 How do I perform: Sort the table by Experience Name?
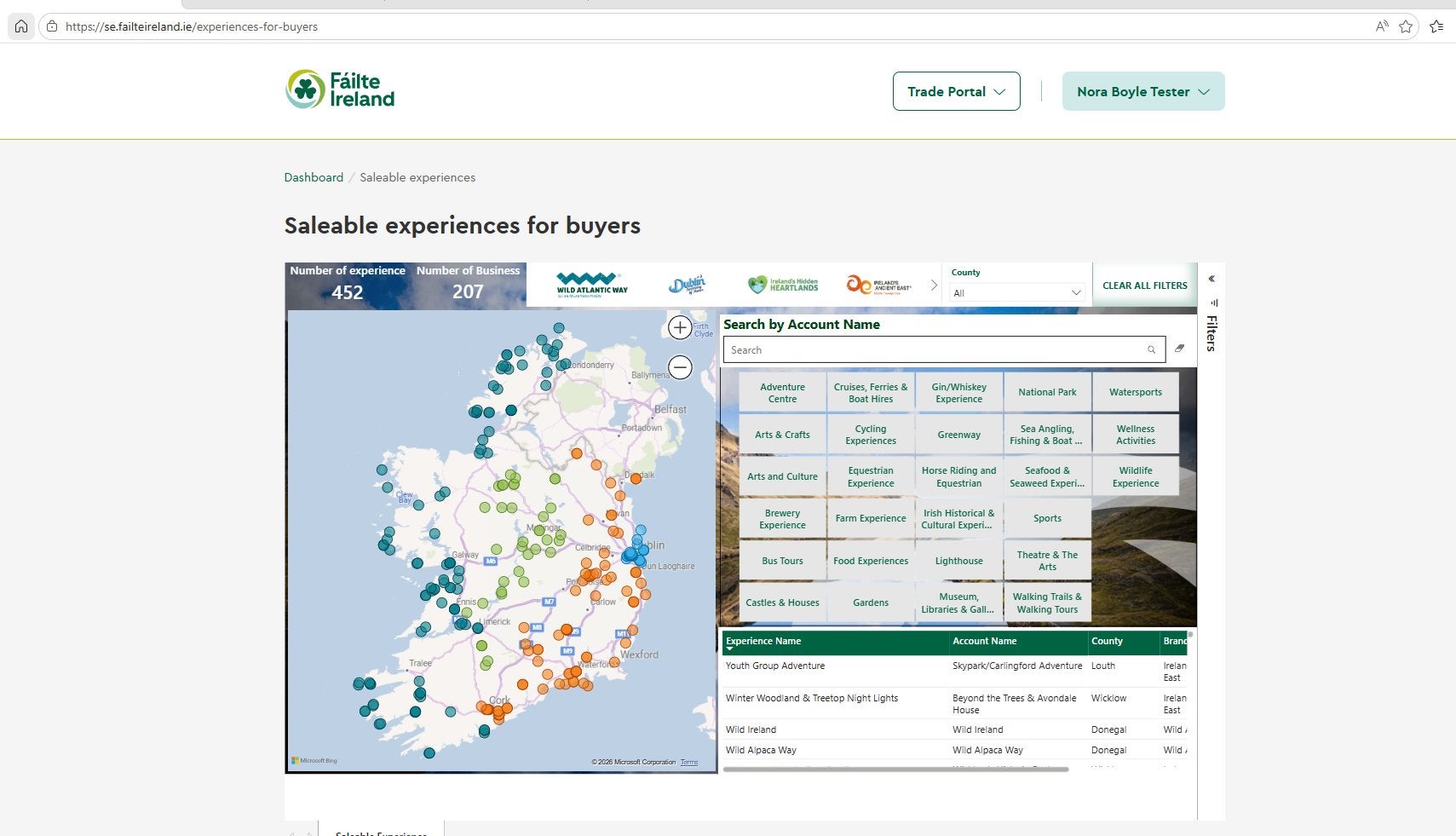(763, 641)
